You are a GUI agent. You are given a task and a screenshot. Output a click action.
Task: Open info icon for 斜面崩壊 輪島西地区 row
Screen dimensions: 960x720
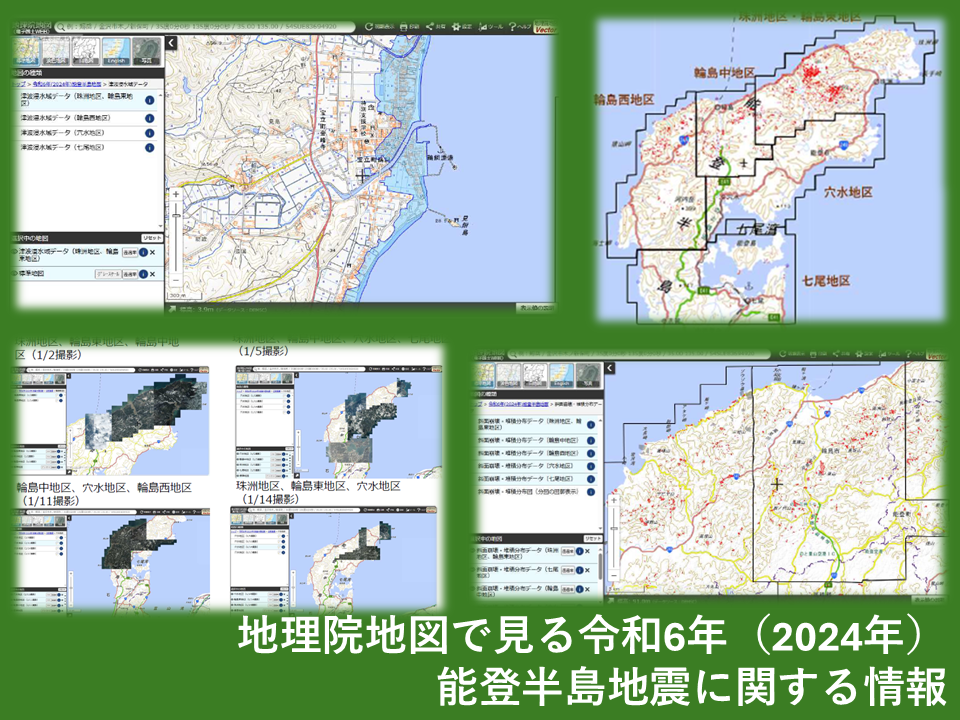tap(591, 454)
